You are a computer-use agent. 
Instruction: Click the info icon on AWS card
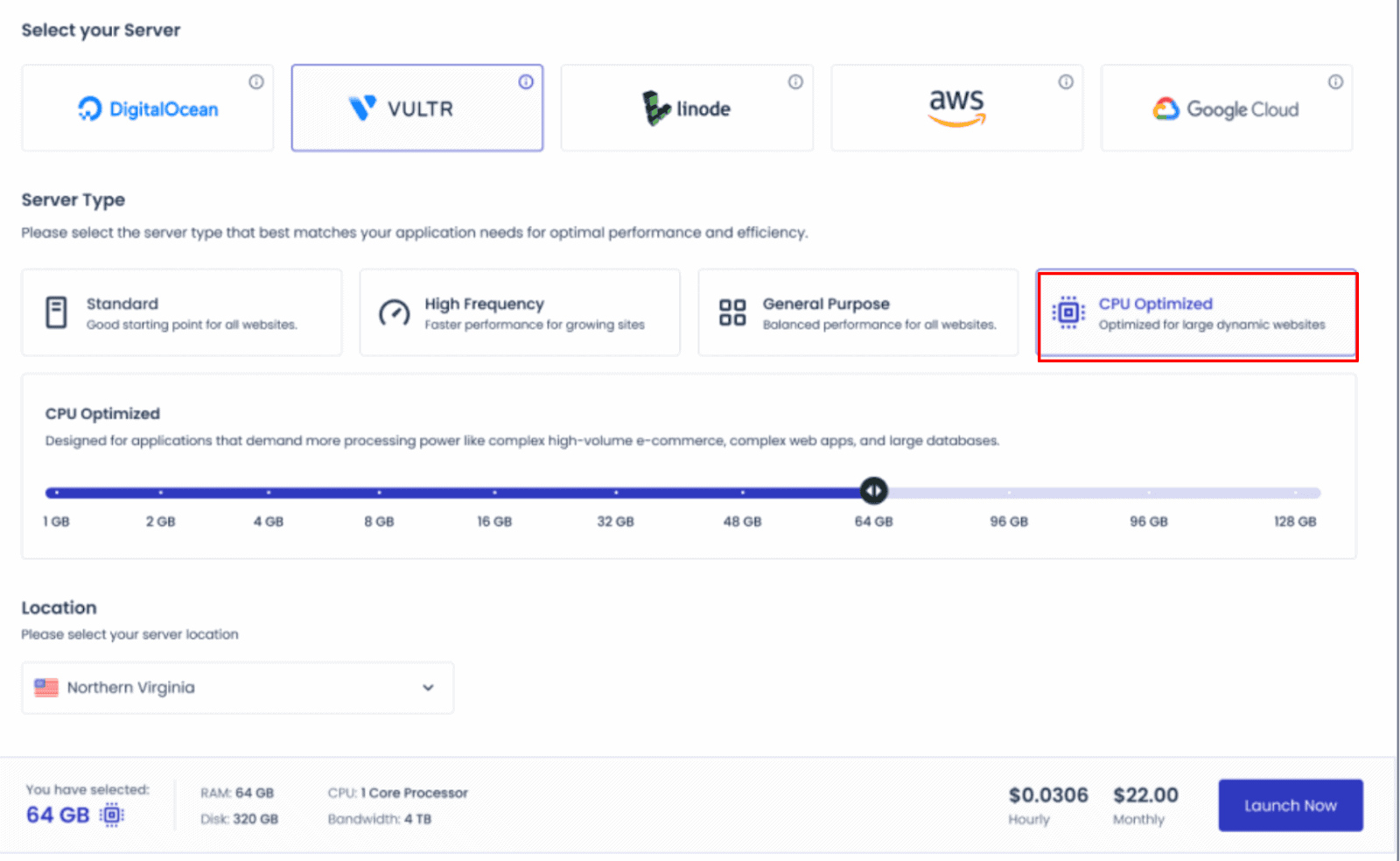[1066, 81]
